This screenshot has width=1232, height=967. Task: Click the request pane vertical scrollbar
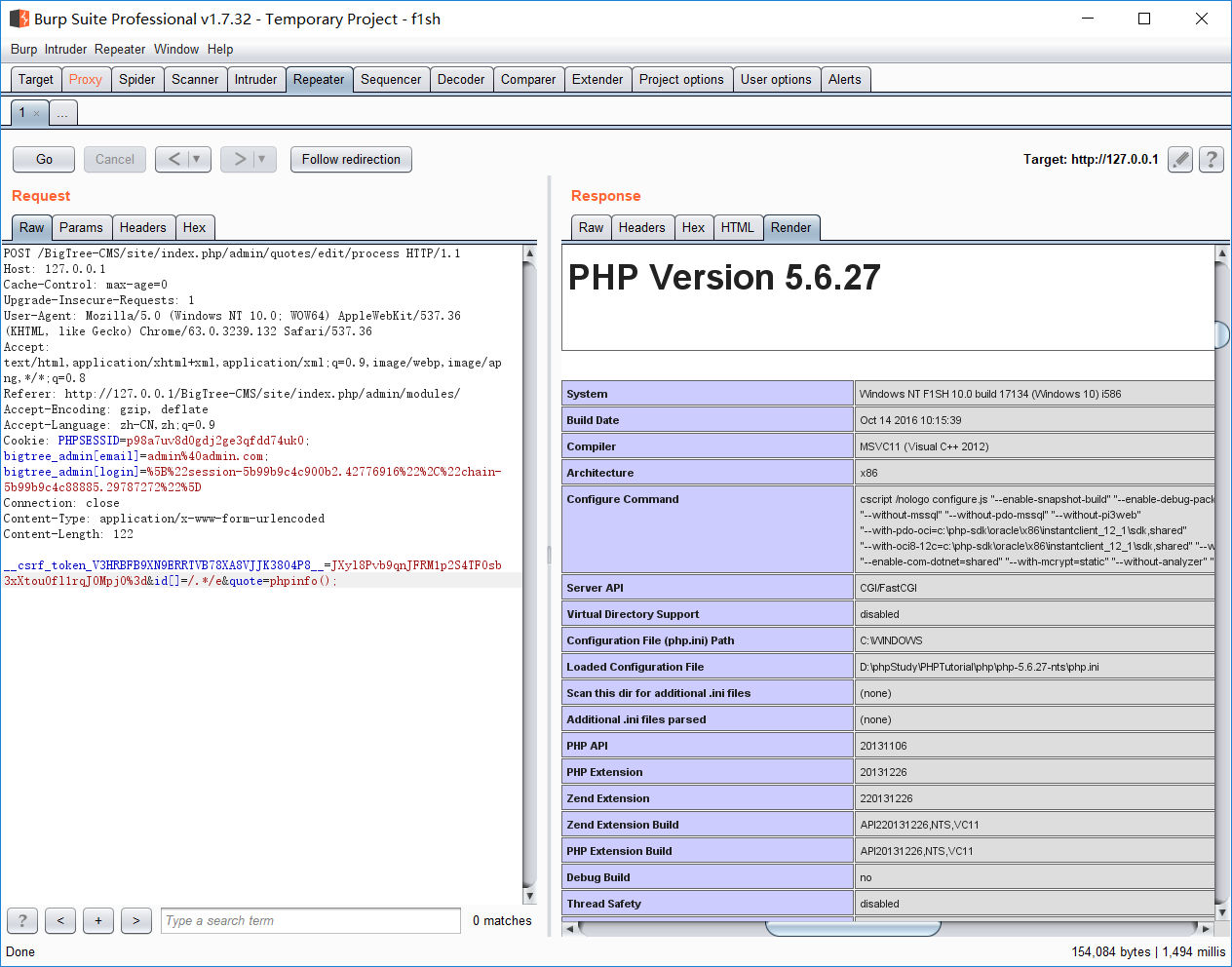coord(529,575)
